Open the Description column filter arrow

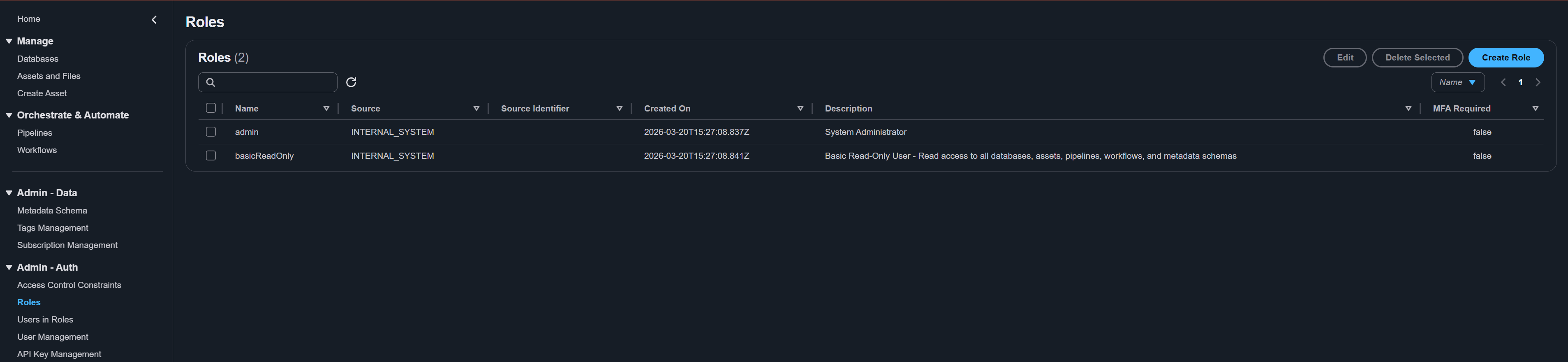click(1408, 109)
